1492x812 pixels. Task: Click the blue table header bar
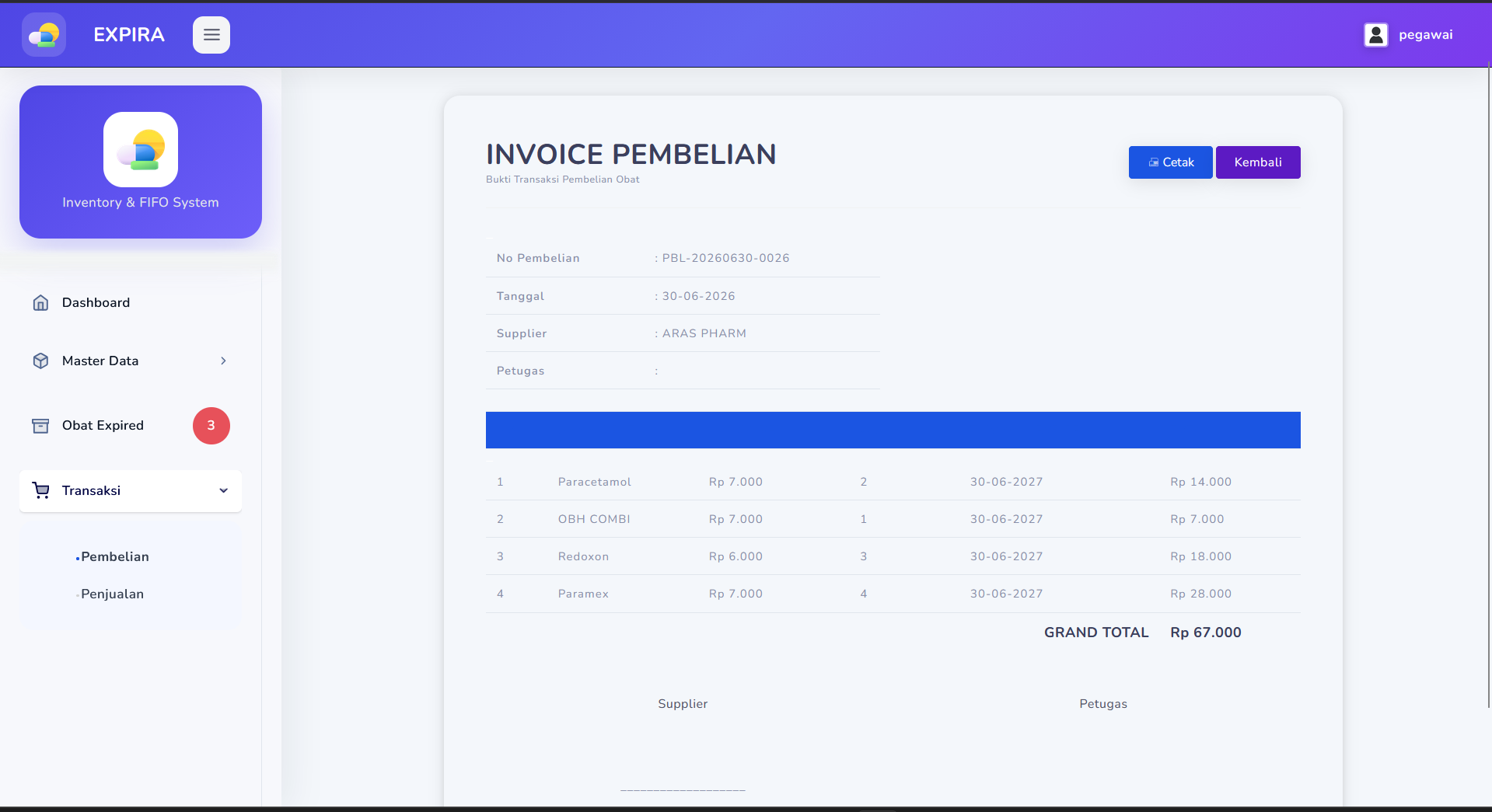point(893,430)
